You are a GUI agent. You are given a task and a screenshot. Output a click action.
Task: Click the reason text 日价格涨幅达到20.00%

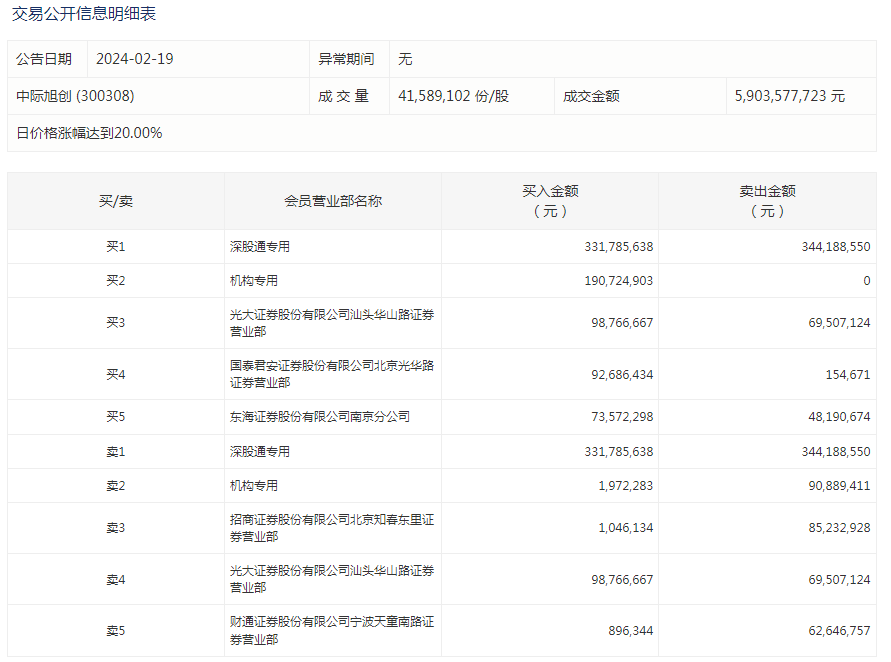[x=89, y=133]
